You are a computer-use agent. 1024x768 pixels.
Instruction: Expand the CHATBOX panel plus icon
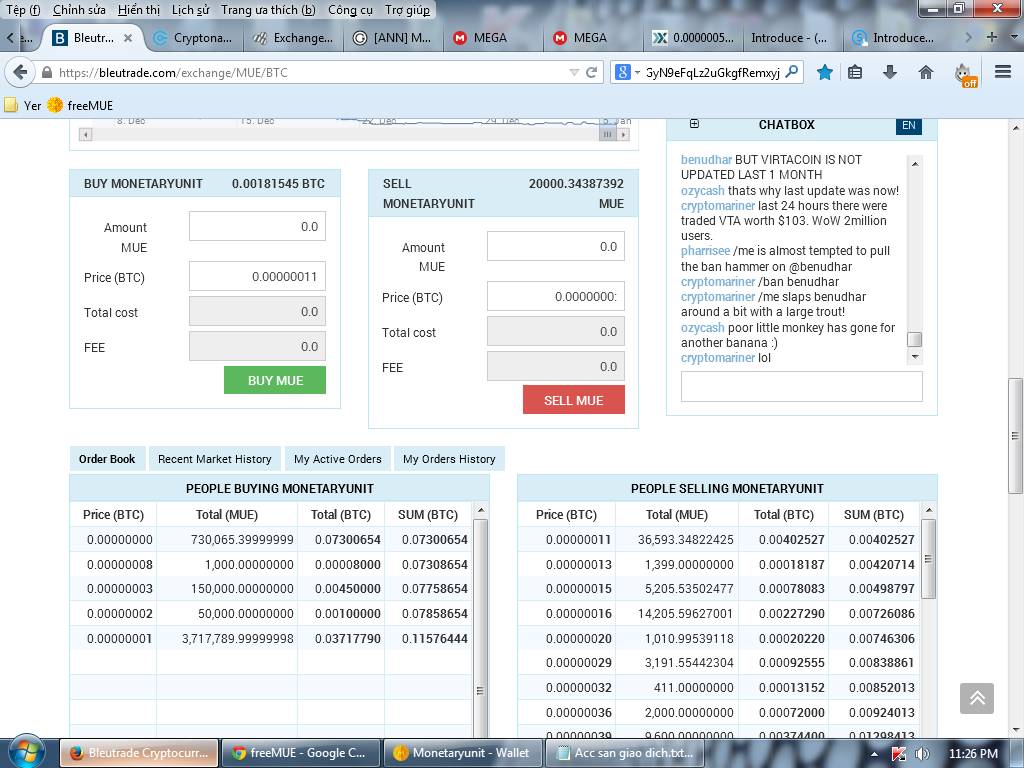(694, 124)
